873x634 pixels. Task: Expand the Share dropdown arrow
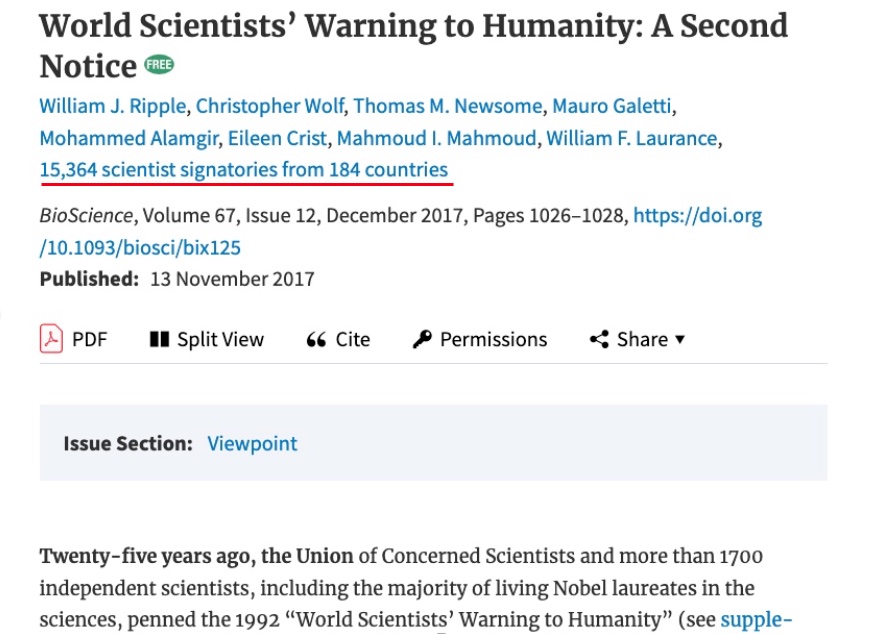coord(680,340)
